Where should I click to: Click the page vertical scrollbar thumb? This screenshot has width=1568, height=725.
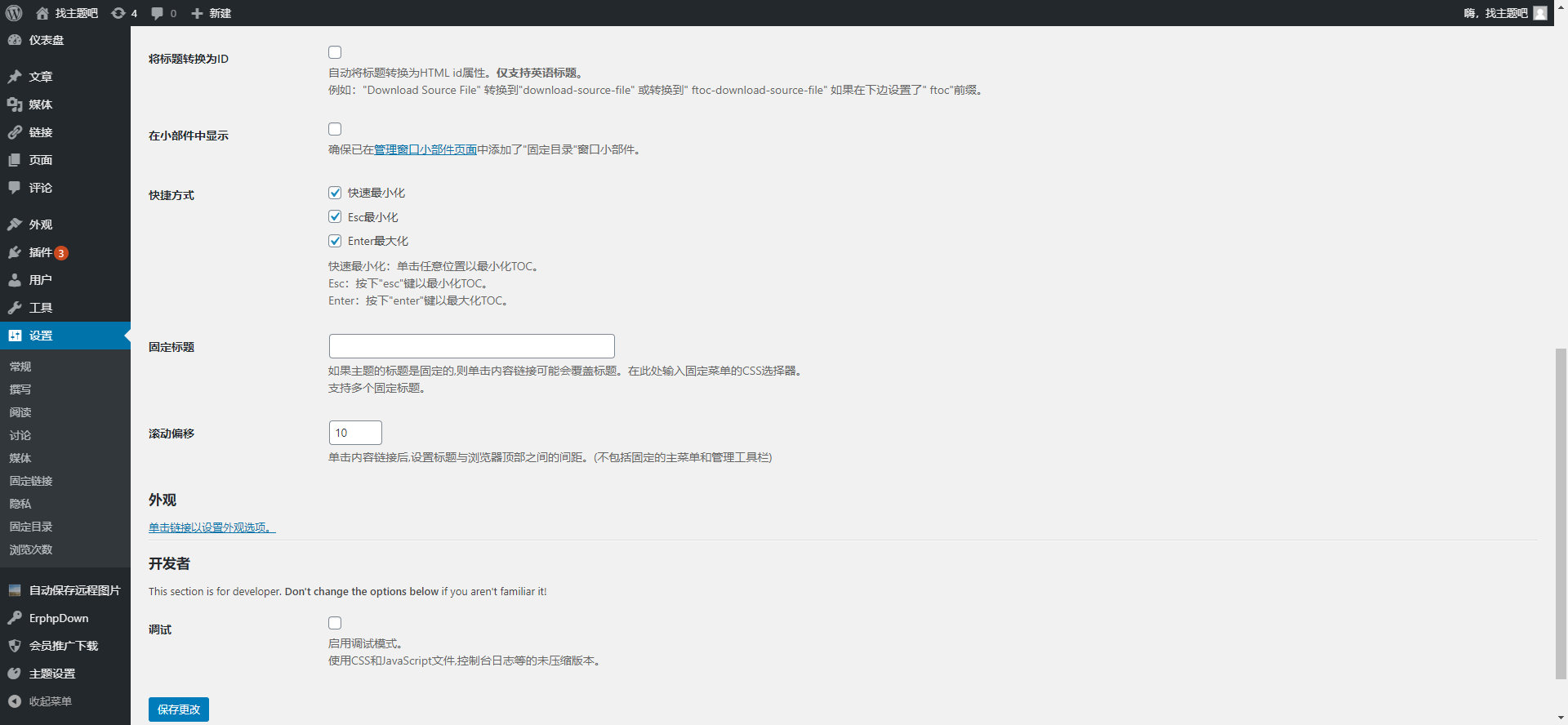tap(1561, 514)
